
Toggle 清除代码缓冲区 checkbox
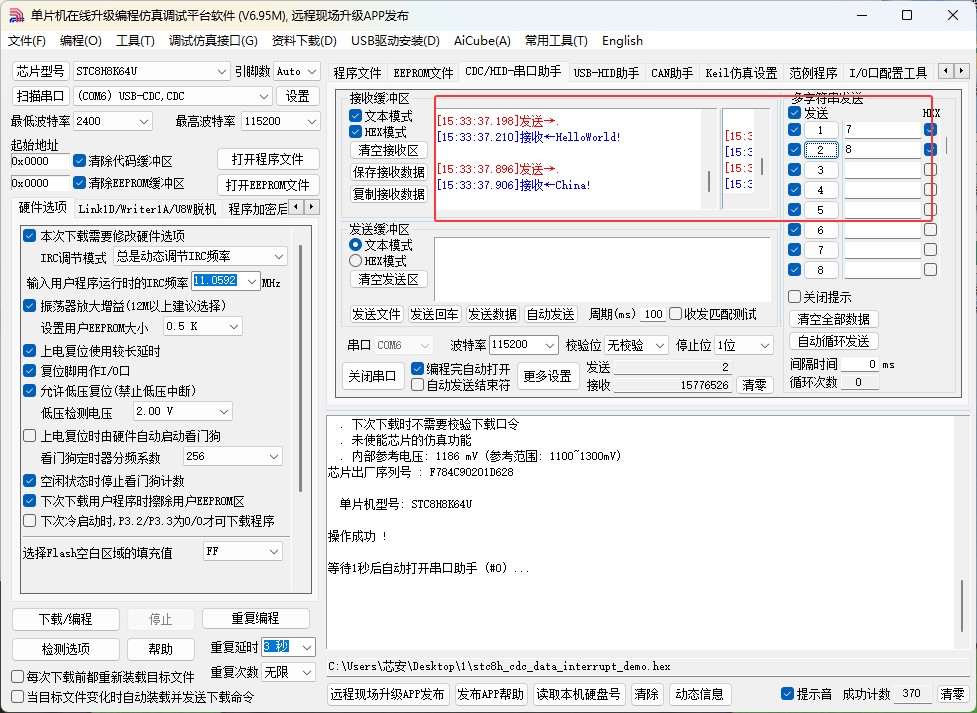[79, 161]
